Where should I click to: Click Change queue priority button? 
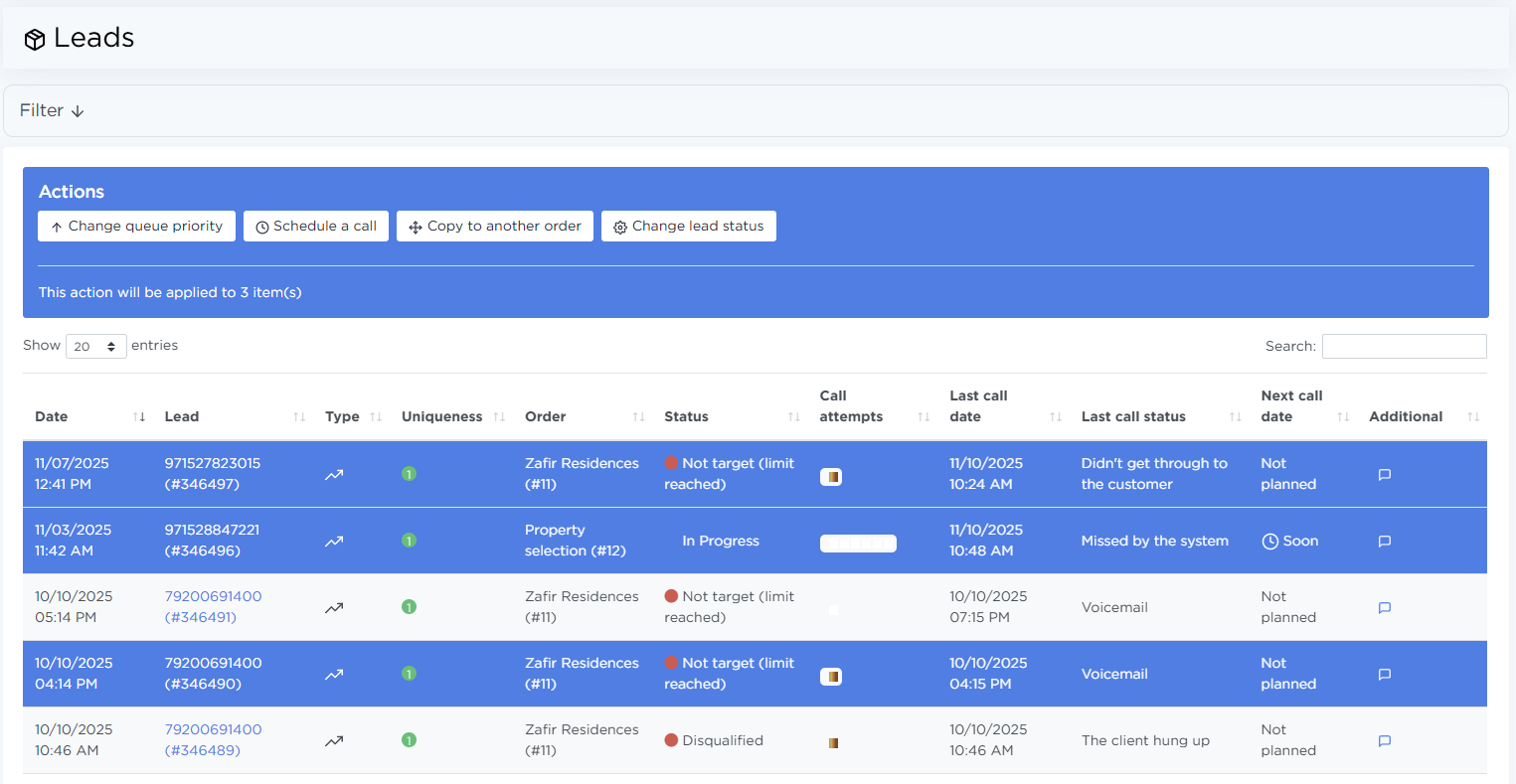pyautogui.click(x=137, y=227)
